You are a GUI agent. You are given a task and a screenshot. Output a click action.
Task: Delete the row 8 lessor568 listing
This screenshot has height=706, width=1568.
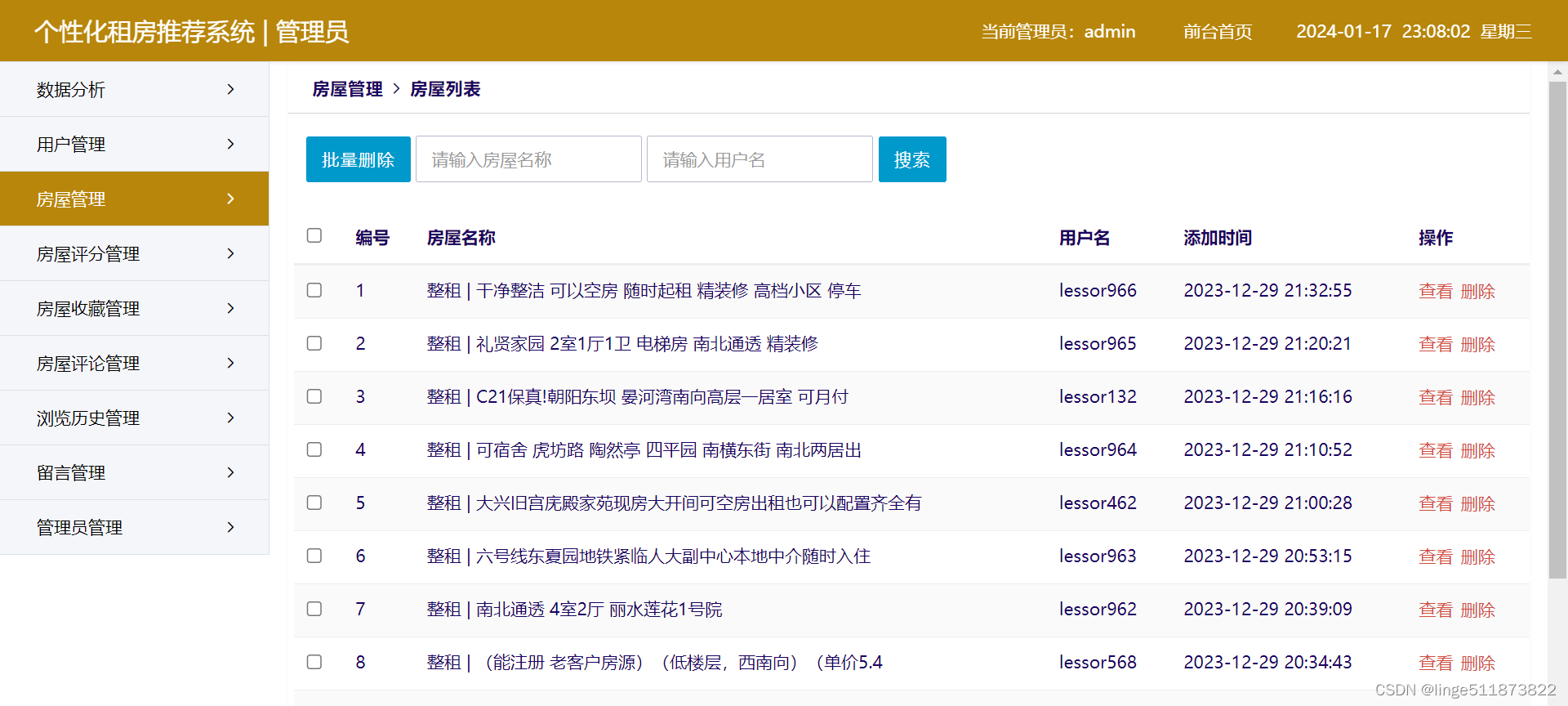coord(1477,663)
